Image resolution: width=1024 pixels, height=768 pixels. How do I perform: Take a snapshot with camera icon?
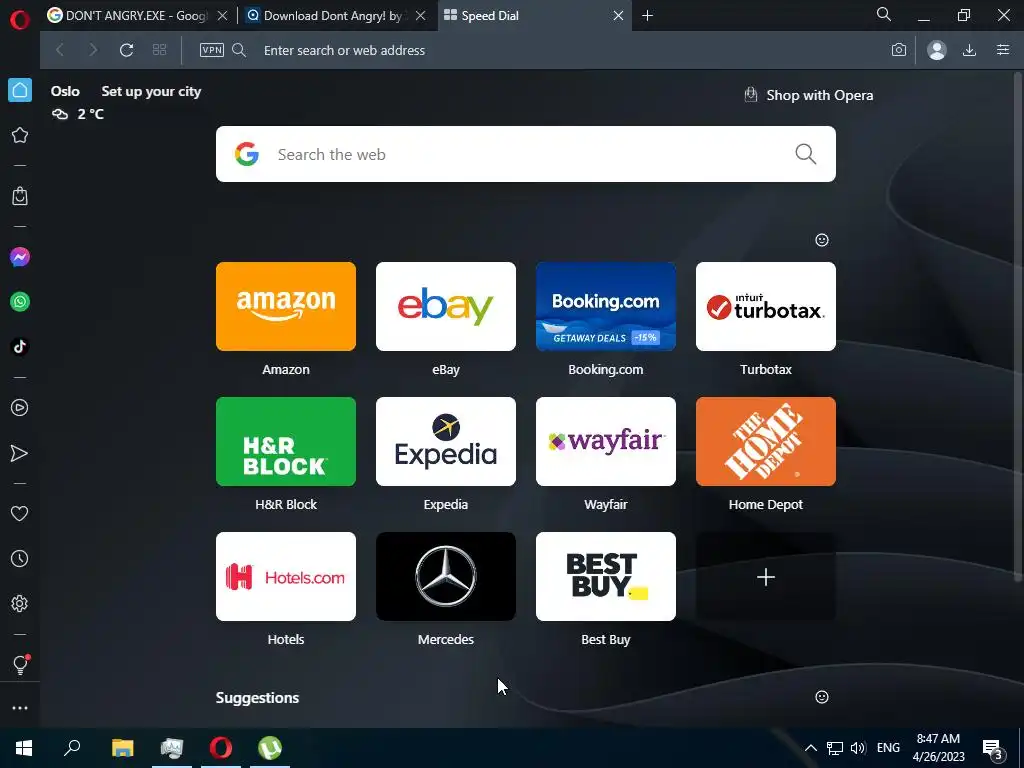(x=899, y=50)
